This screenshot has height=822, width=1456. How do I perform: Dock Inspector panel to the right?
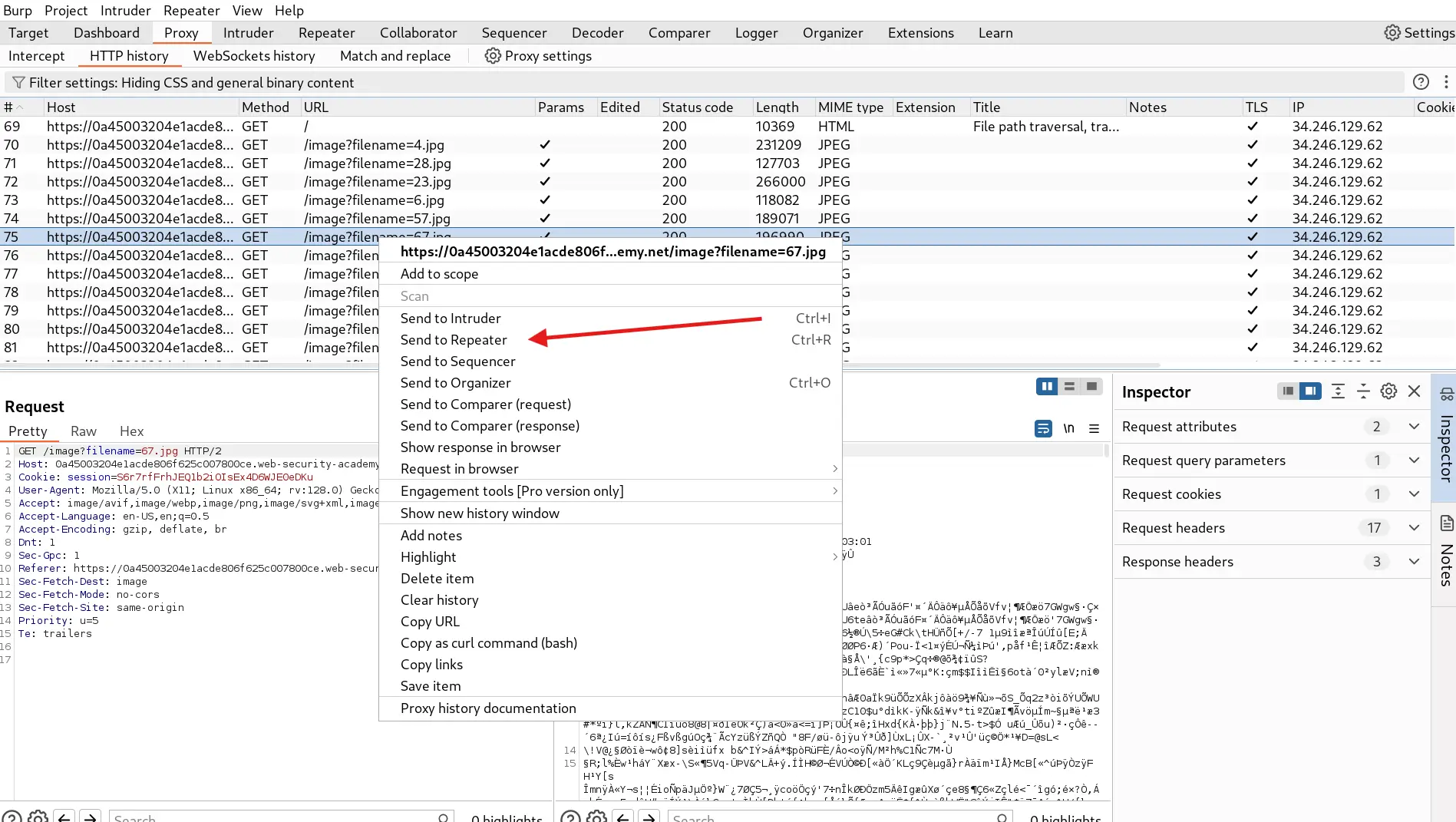(1310, 391)
